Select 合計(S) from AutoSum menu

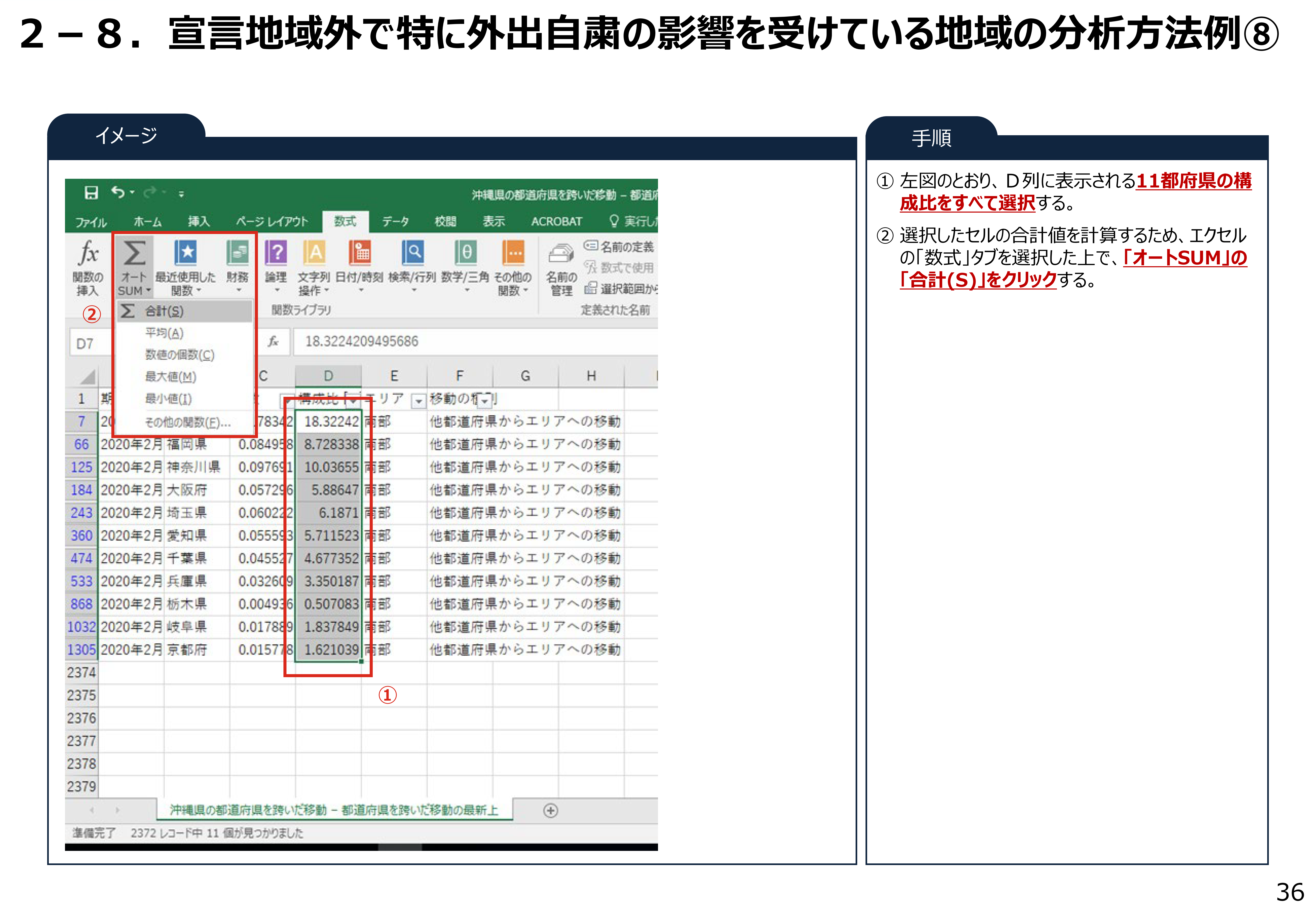[164, 312]
